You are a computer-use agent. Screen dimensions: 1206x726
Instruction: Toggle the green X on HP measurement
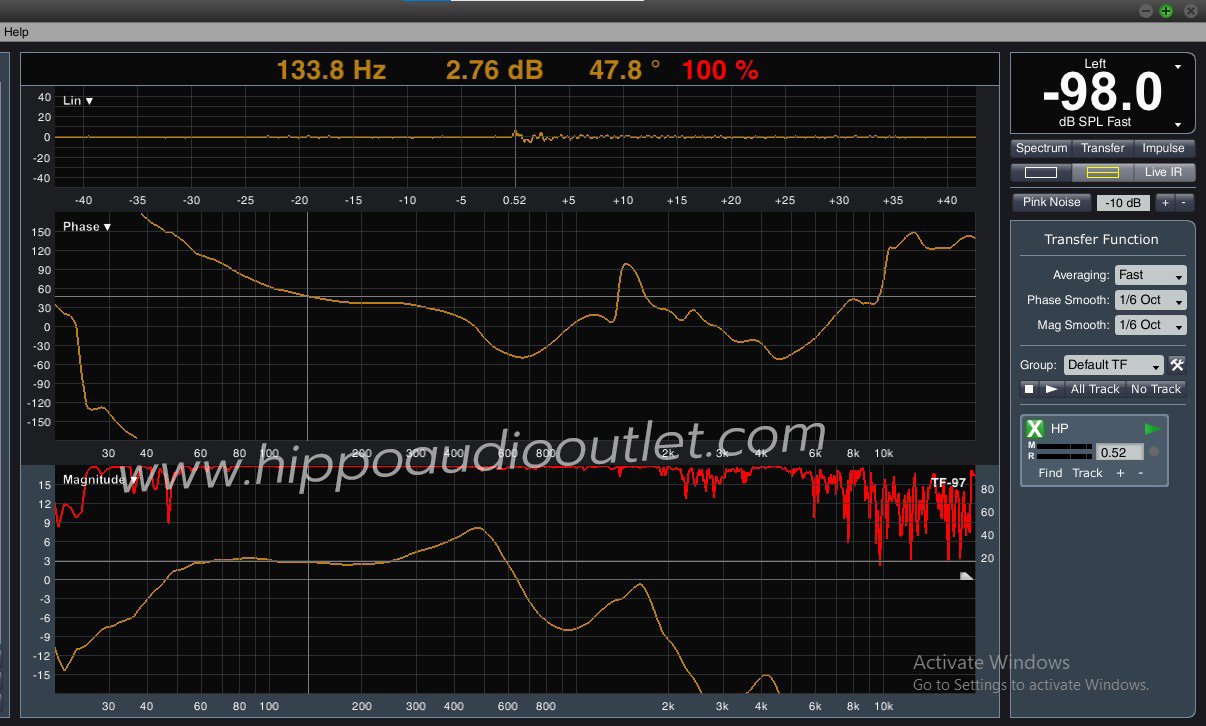[x=1035, y=429]
